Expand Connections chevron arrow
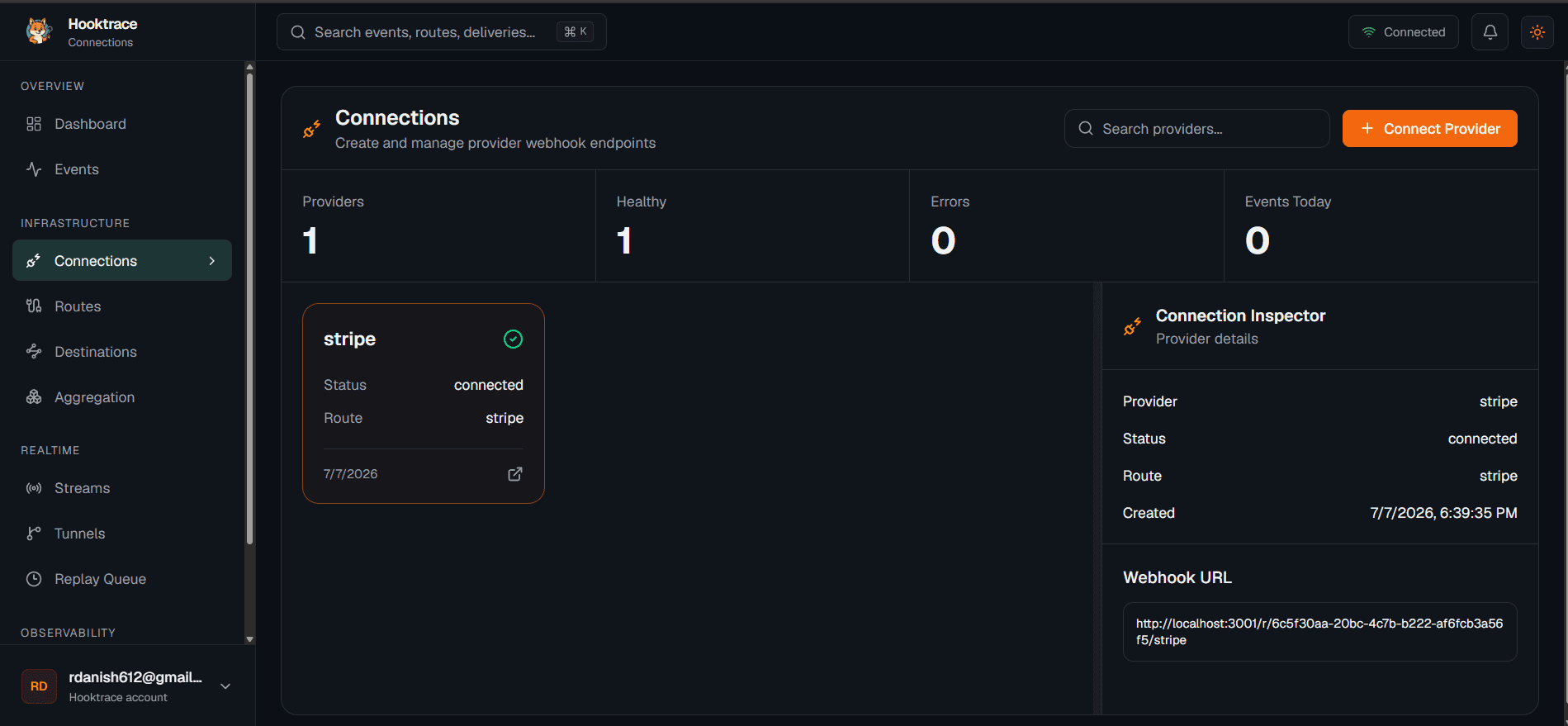This screenshot has height=726, width=1568. 212,261
